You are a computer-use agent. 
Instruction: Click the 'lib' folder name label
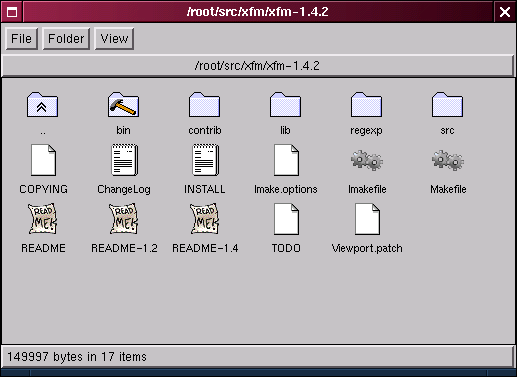(285, 130)
